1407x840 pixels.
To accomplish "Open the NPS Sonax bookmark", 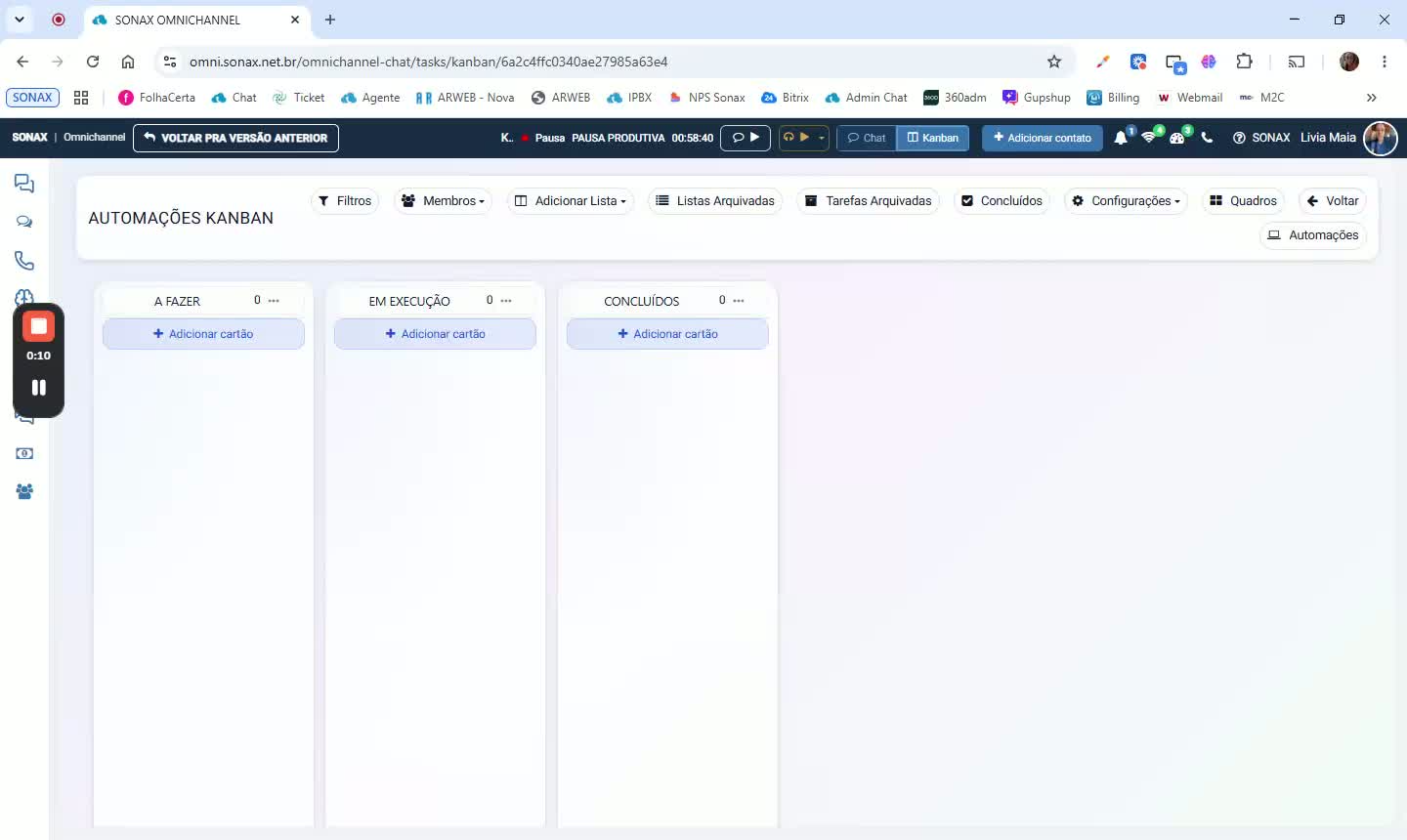I will tap(706, 98).
